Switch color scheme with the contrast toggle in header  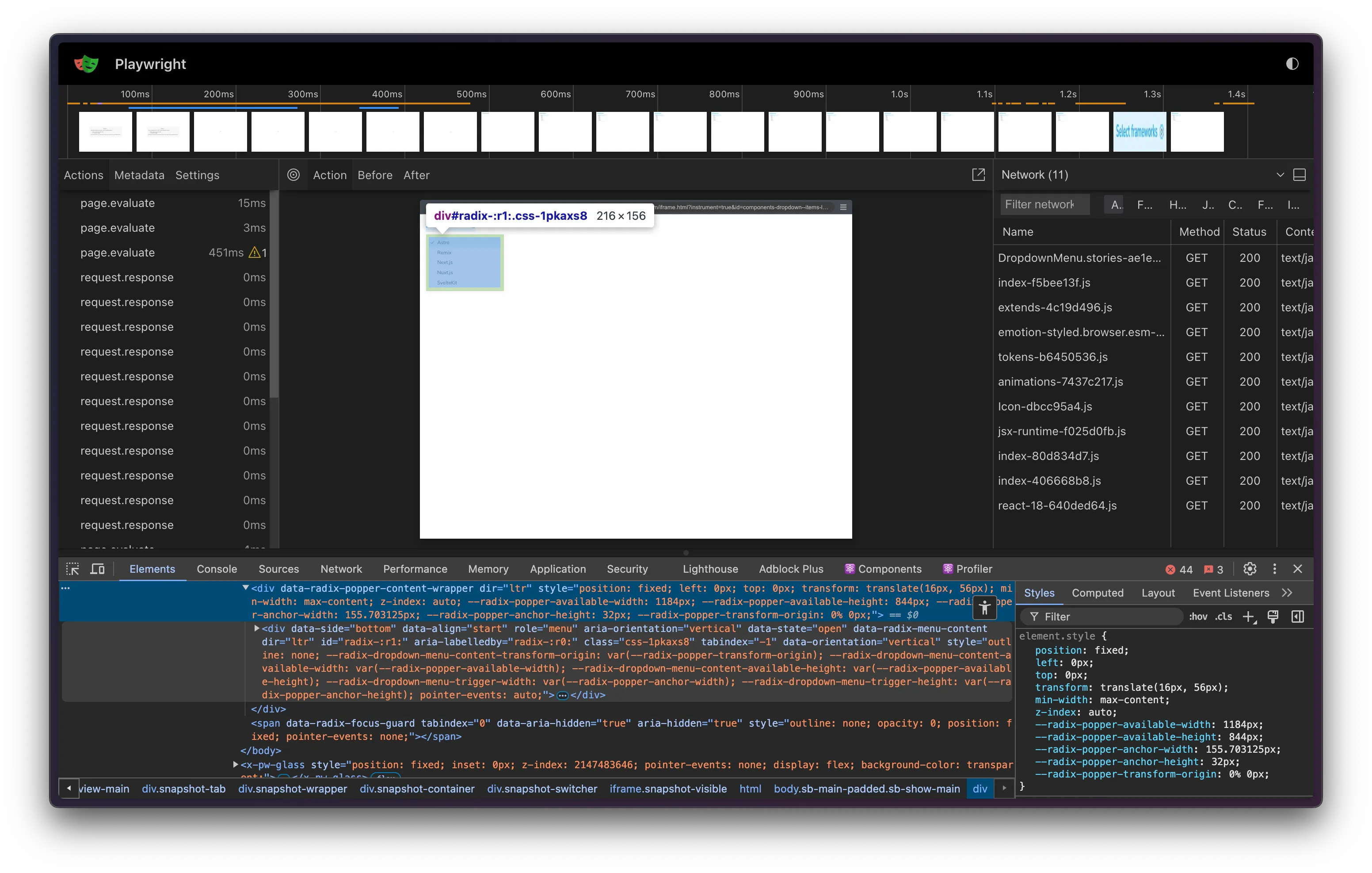(x=1292, y=63)
